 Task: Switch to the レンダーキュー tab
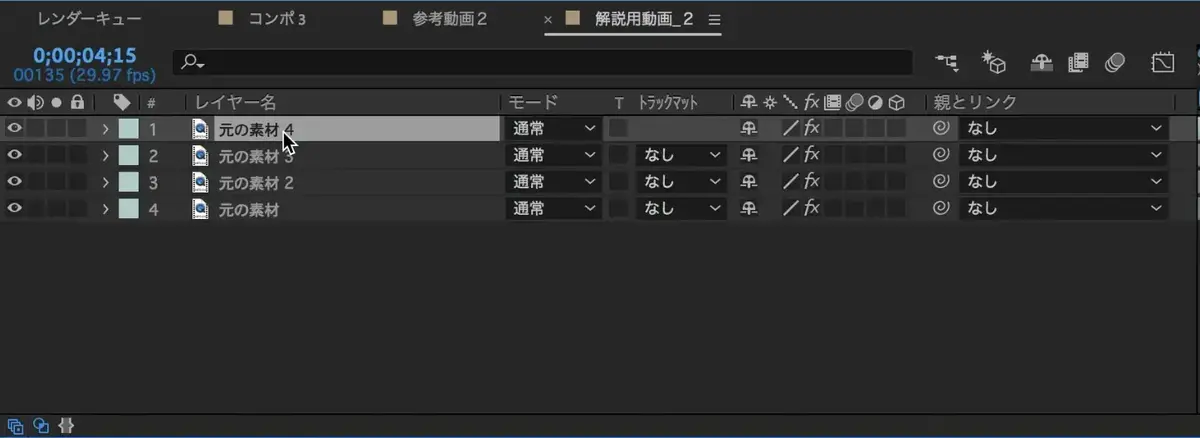[89, 19]
